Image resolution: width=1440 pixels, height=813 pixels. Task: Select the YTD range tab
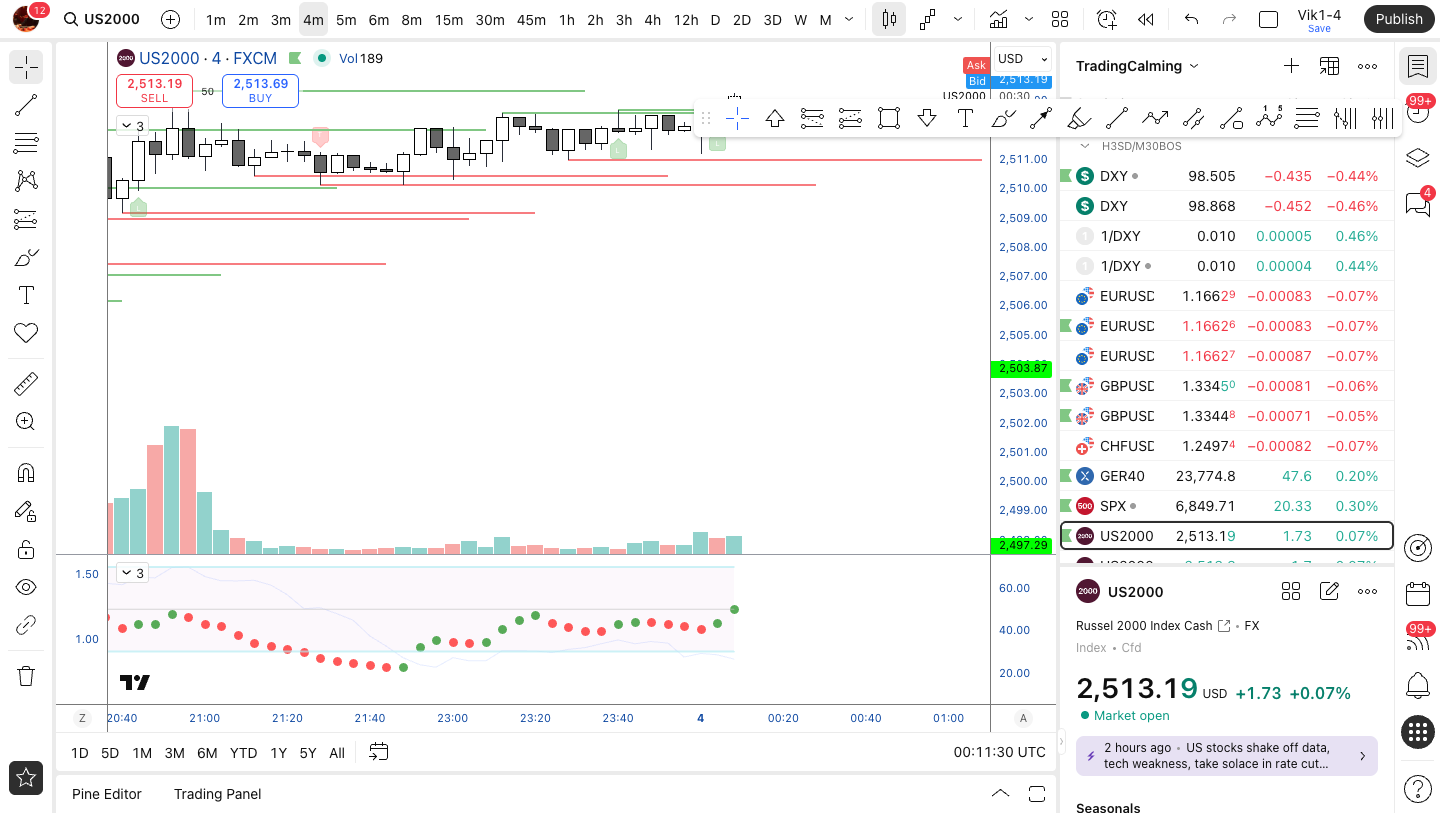pyautogui.click(x=243, y=753)
